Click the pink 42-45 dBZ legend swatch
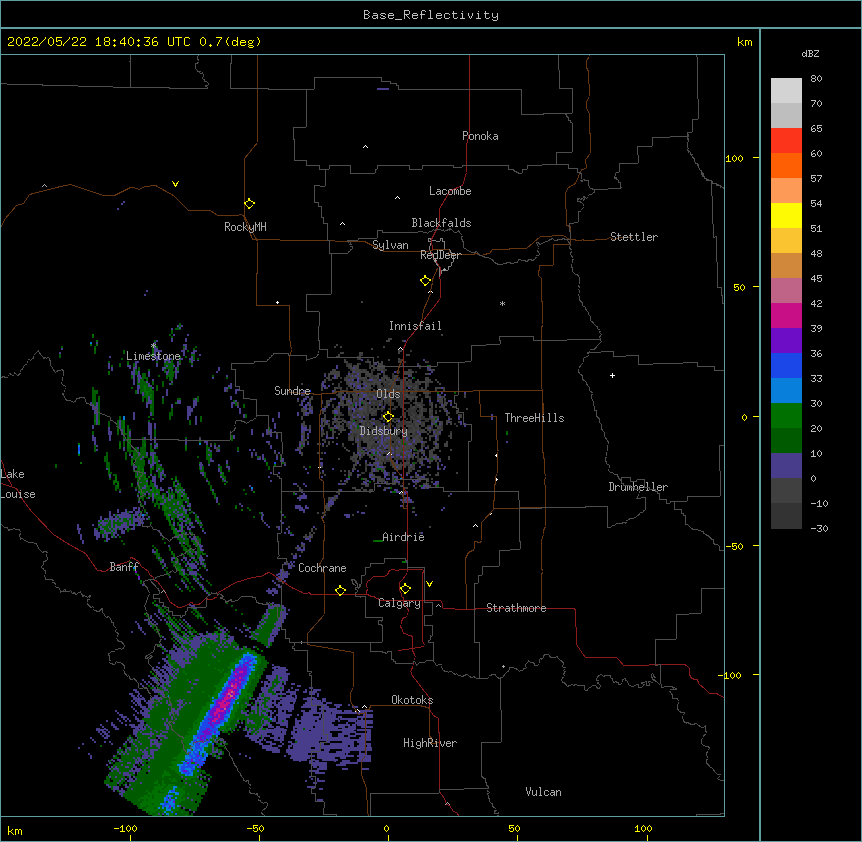Image resolution: width=862 pixels, height=842 pixels. [786, 290]
